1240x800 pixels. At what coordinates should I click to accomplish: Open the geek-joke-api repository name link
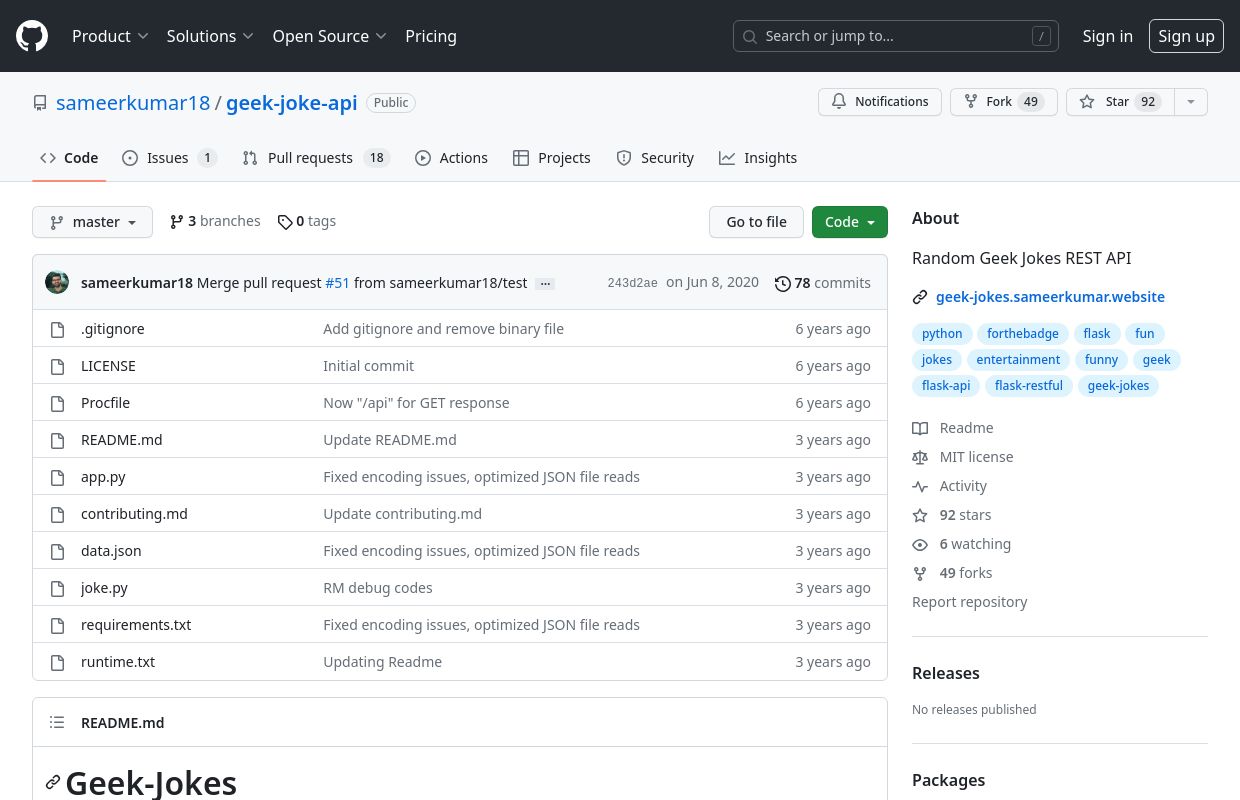(x=291, y=103)
